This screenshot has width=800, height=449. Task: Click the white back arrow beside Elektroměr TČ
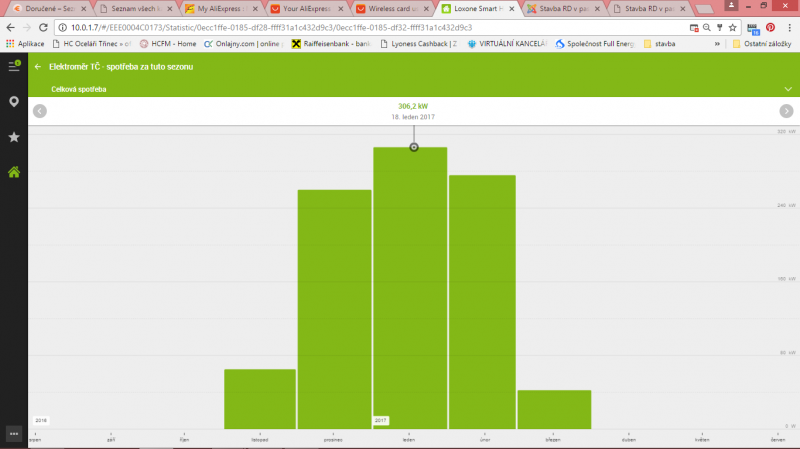(38, 67)
